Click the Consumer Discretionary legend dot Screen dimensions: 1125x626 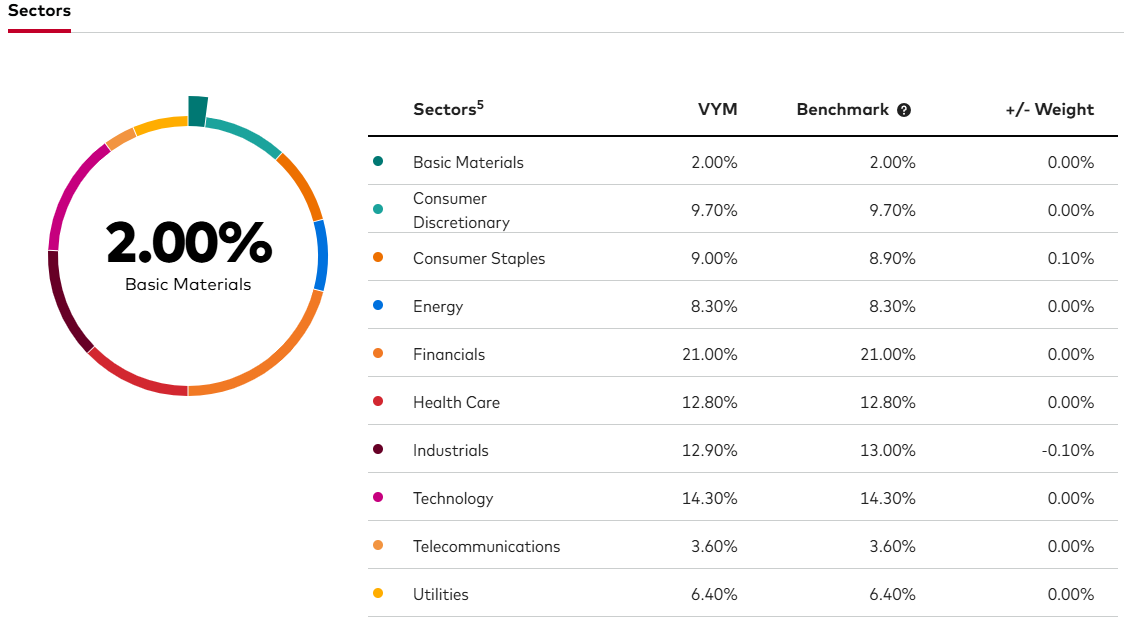[x=378, y=210]
